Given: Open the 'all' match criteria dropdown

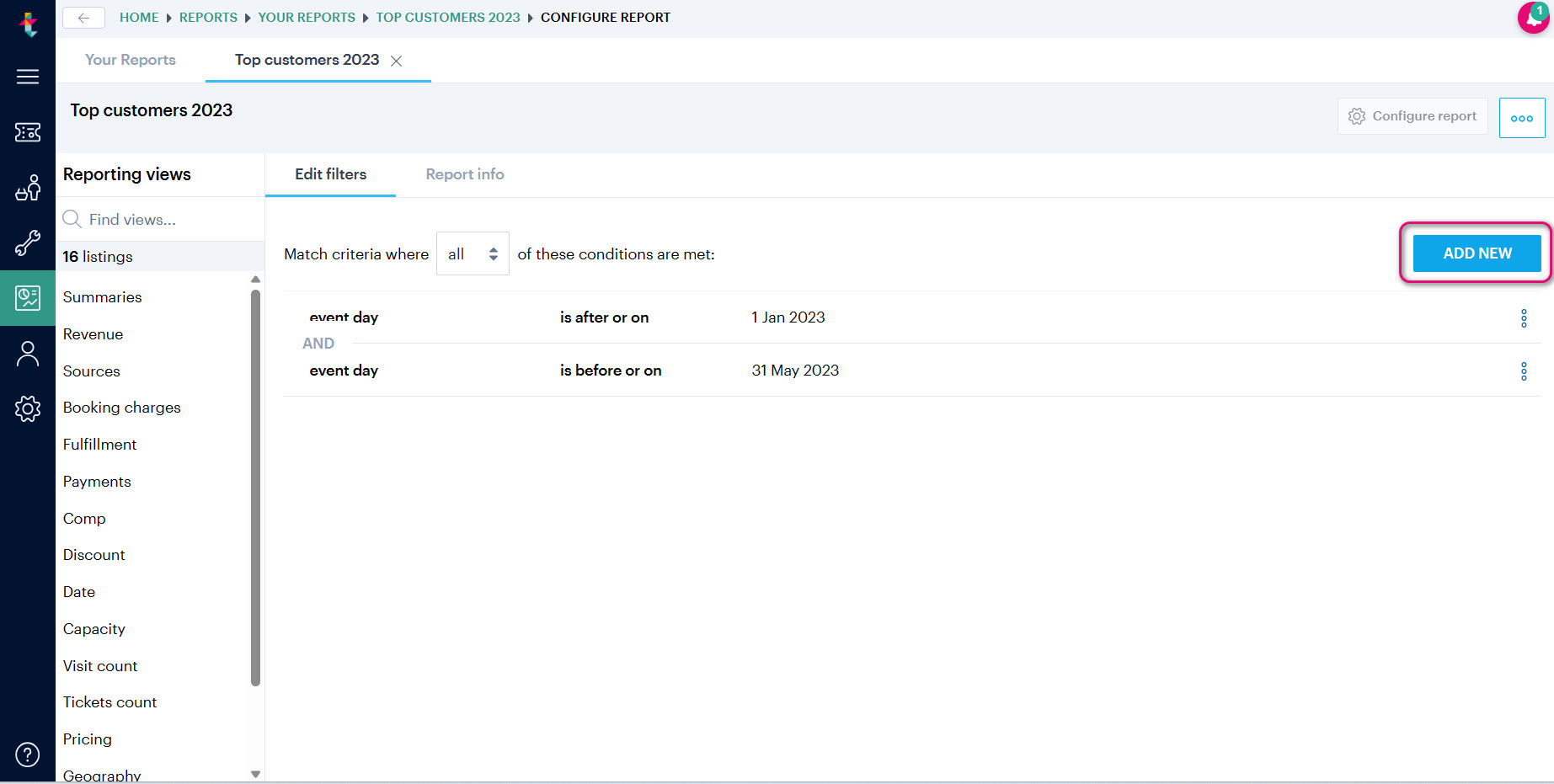Looking at the screenshot, I should point(473,253).
